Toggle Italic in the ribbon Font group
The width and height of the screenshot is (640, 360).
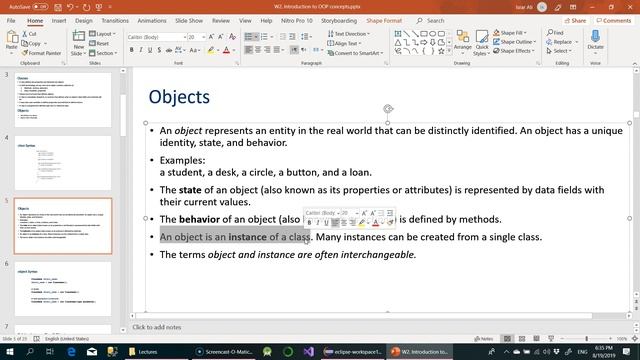click(141, 50)
